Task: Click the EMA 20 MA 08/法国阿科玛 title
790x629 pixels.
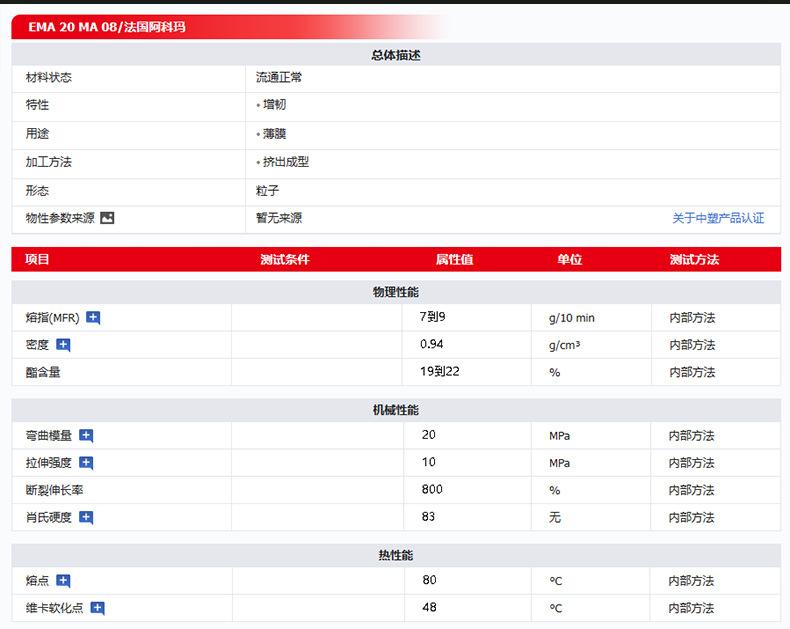Action: (107, 27)
